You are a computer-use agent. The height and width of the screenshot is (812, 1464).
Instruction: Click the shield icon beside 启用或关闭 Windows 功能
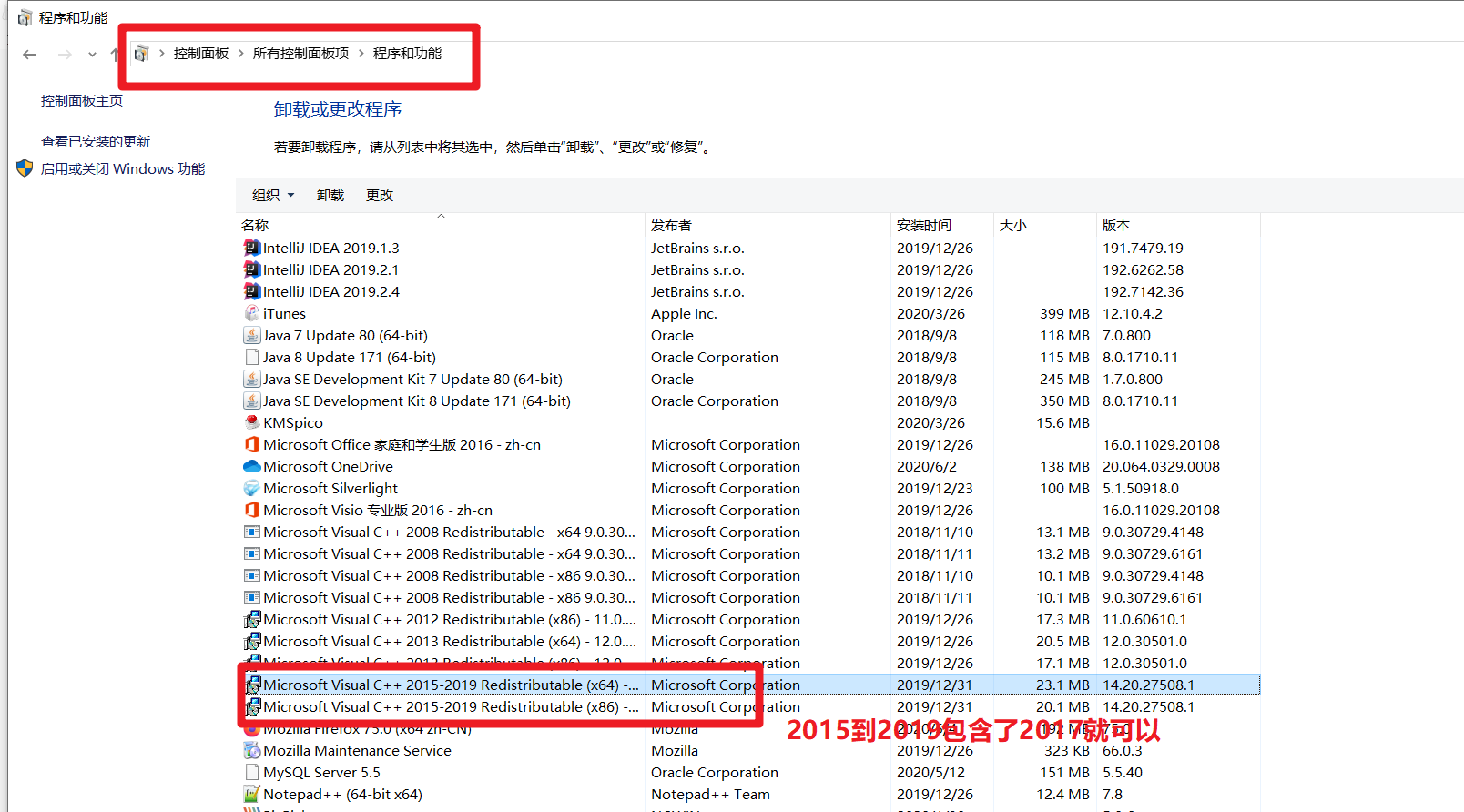tap(25, 168)
